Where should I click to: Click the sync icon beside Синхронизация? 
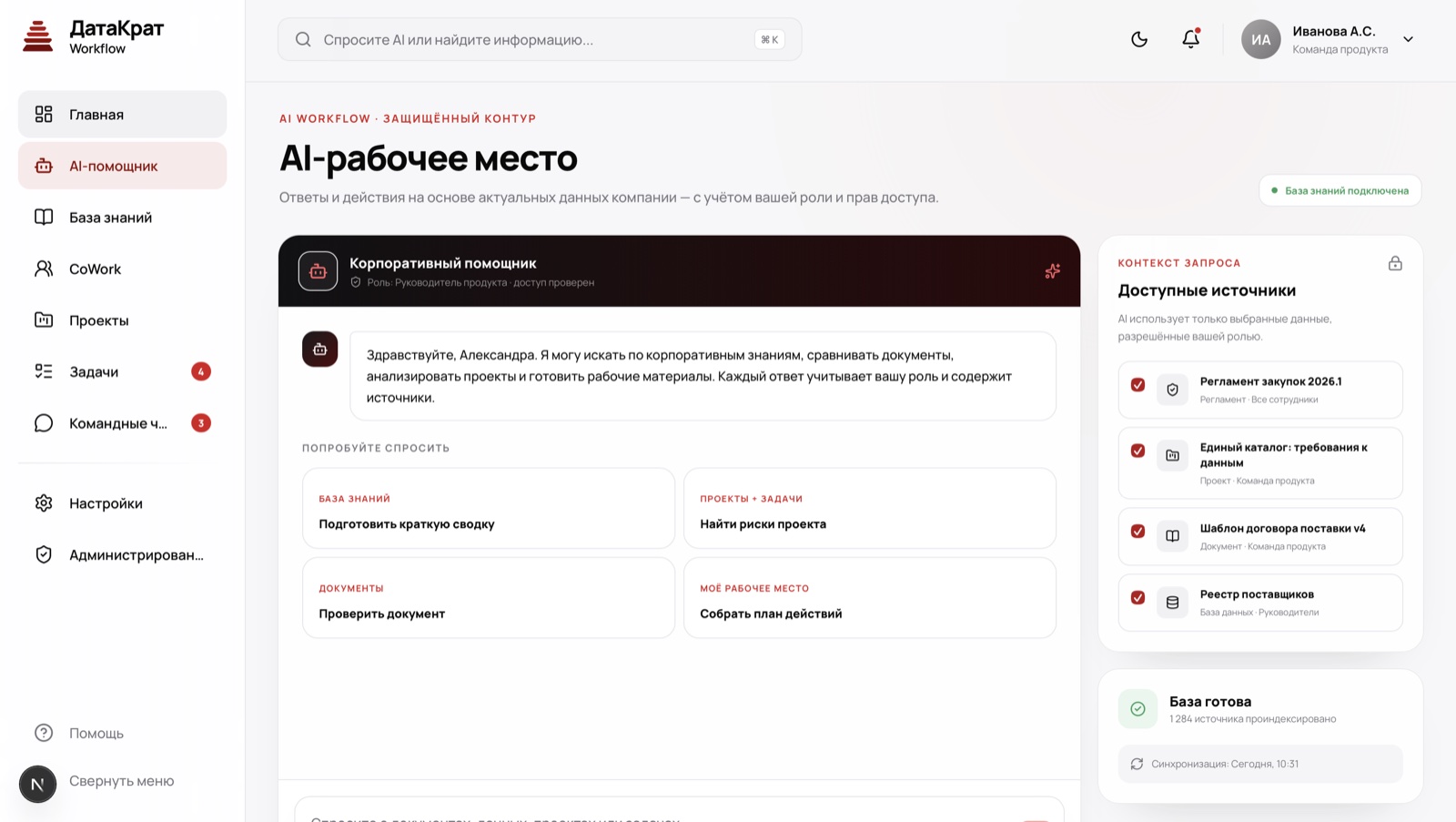point(1137,764)
